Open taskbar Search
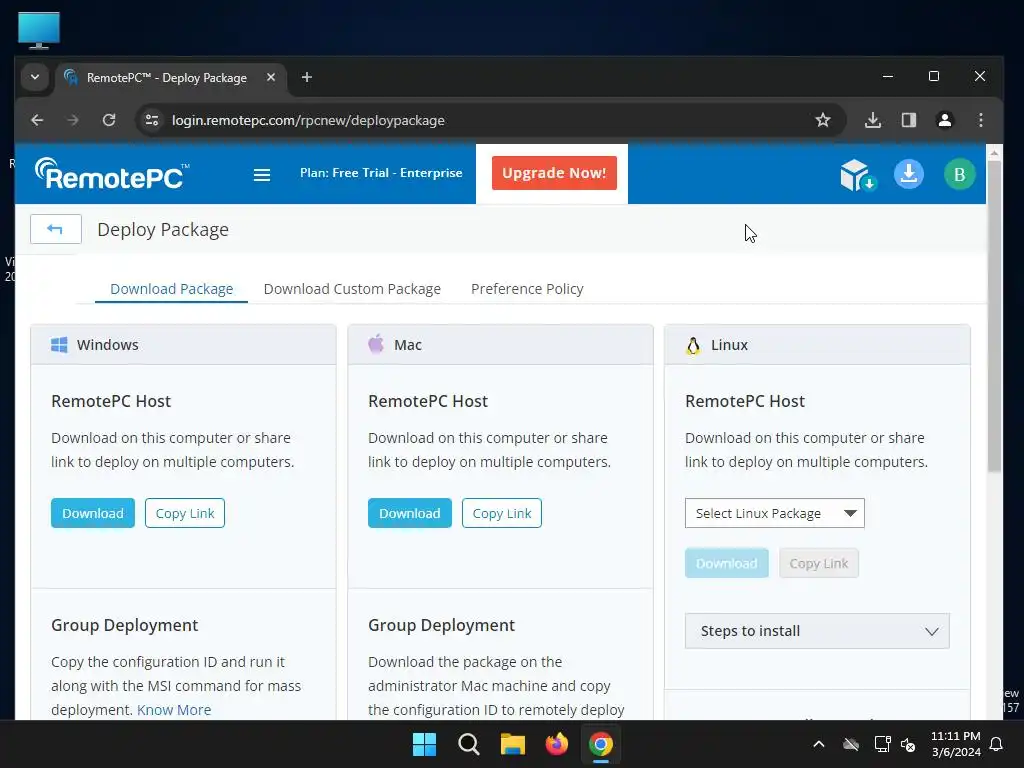Viewport: 1024px width, 768px height. point(469,744)
